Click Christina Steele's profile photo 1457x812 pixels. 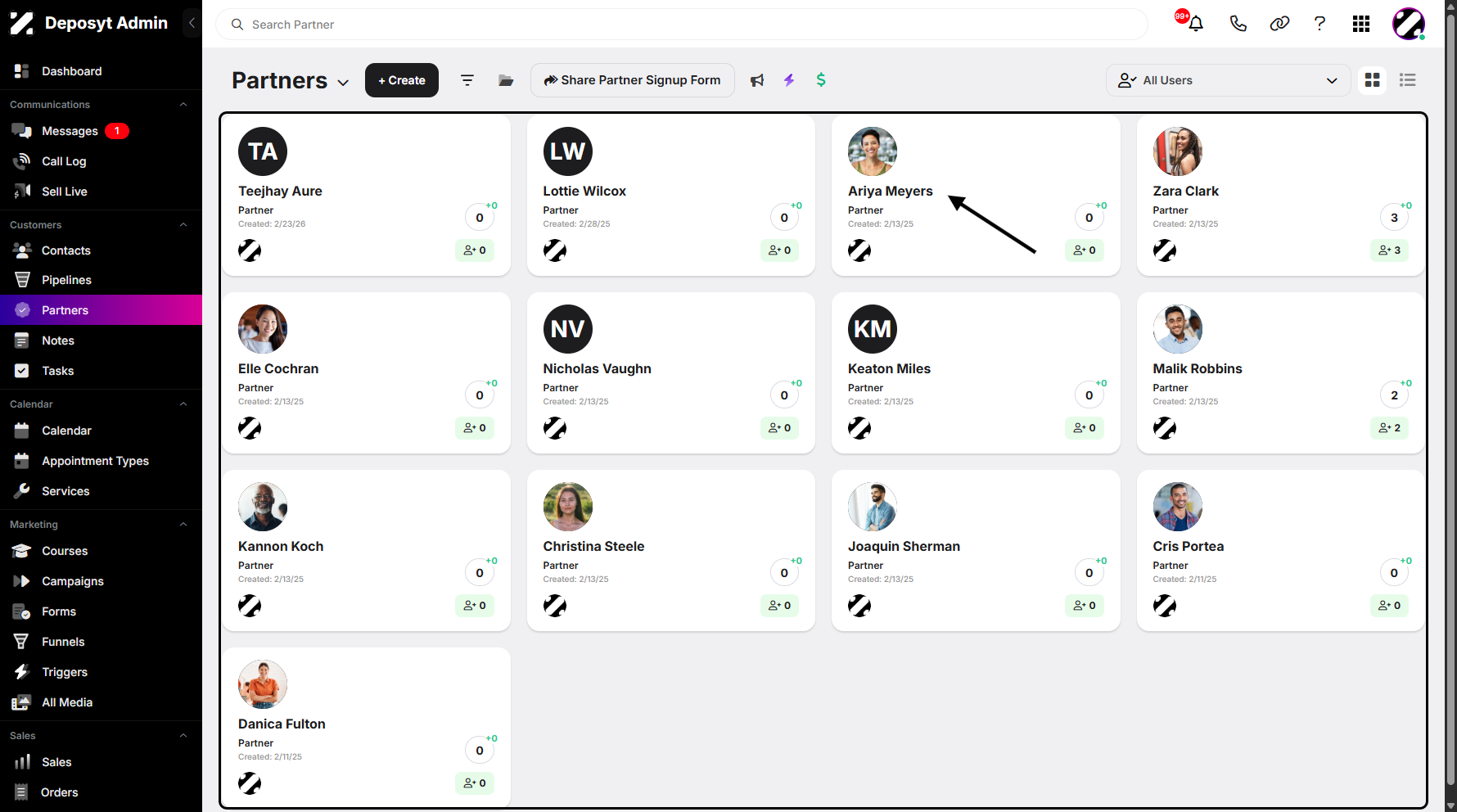(568, 507)
